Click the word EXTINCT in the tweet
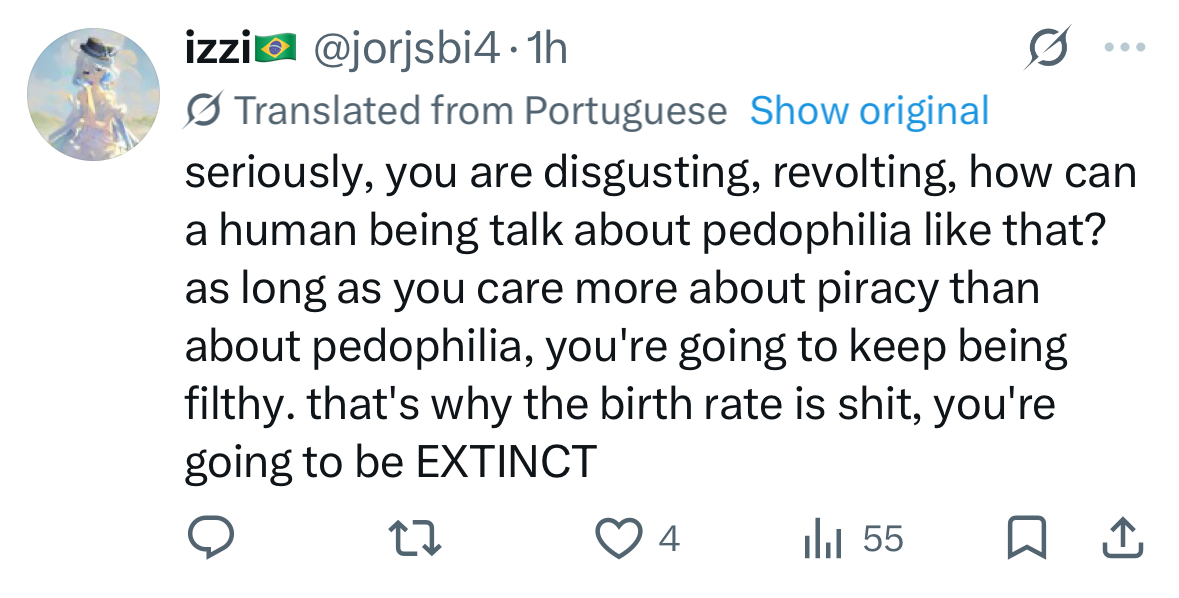This screenshot has height=598, width=1179. pyautogui.click(x=505, y=462)
